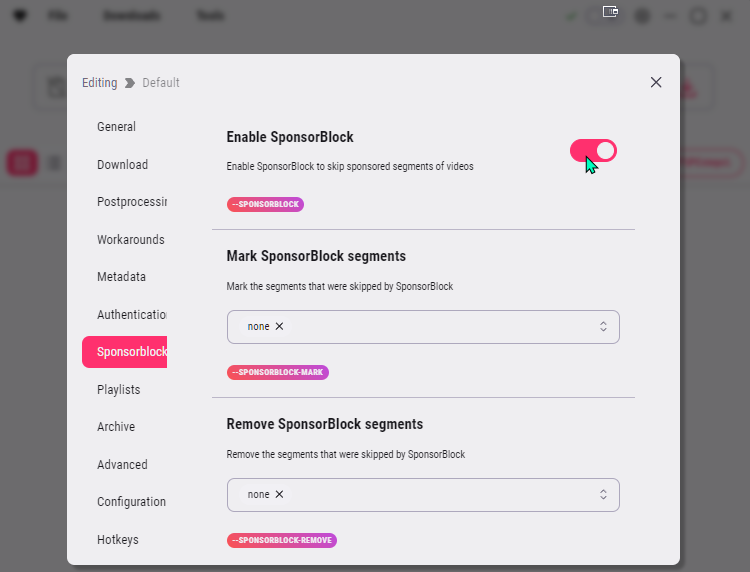Remove the none chip under Remove SponsorBlock segments
This screenshot has width=750, height=572.
point(279,494)
